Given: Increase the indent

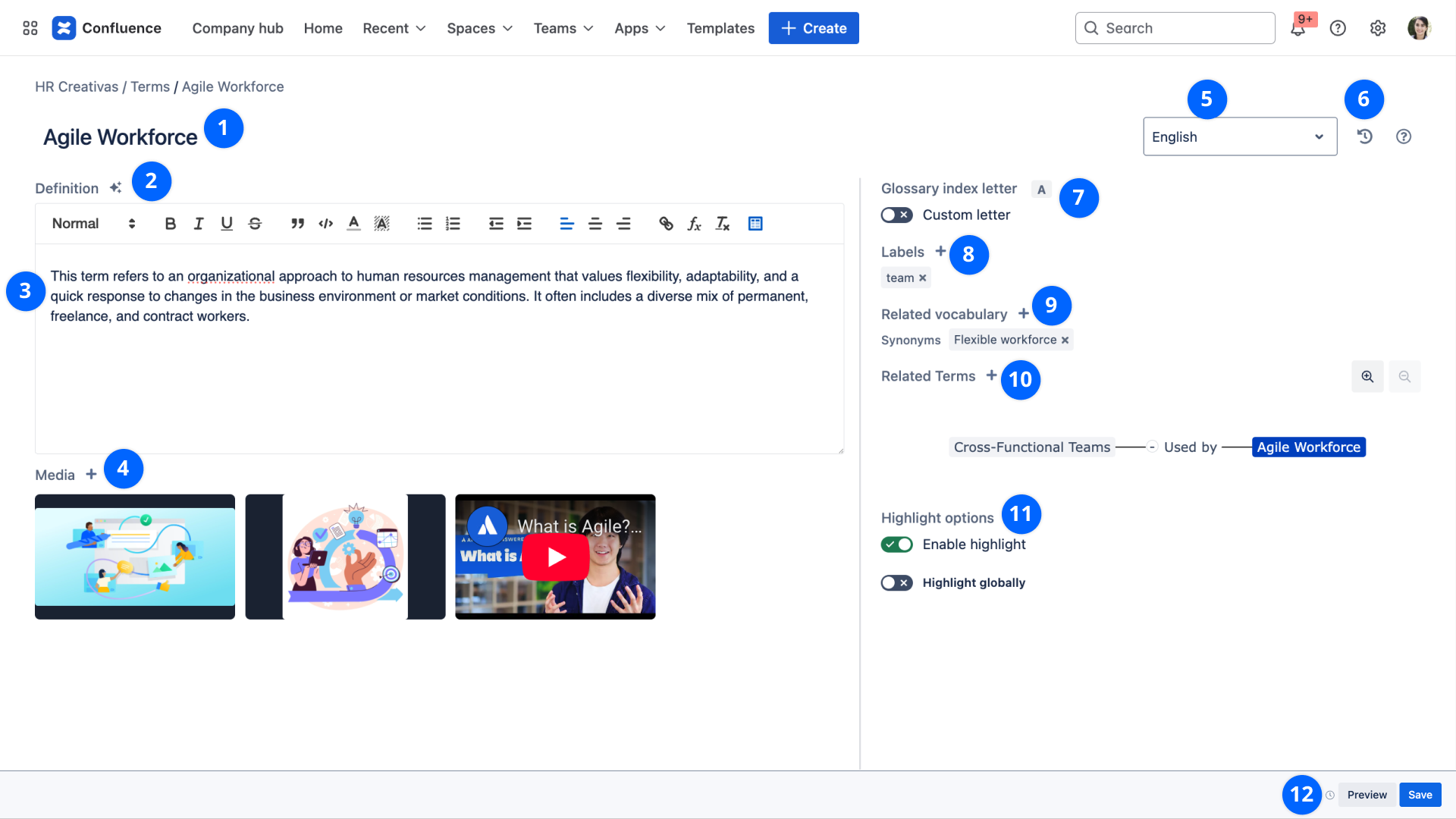Looking at the screenshot, I should click(524, 224).
